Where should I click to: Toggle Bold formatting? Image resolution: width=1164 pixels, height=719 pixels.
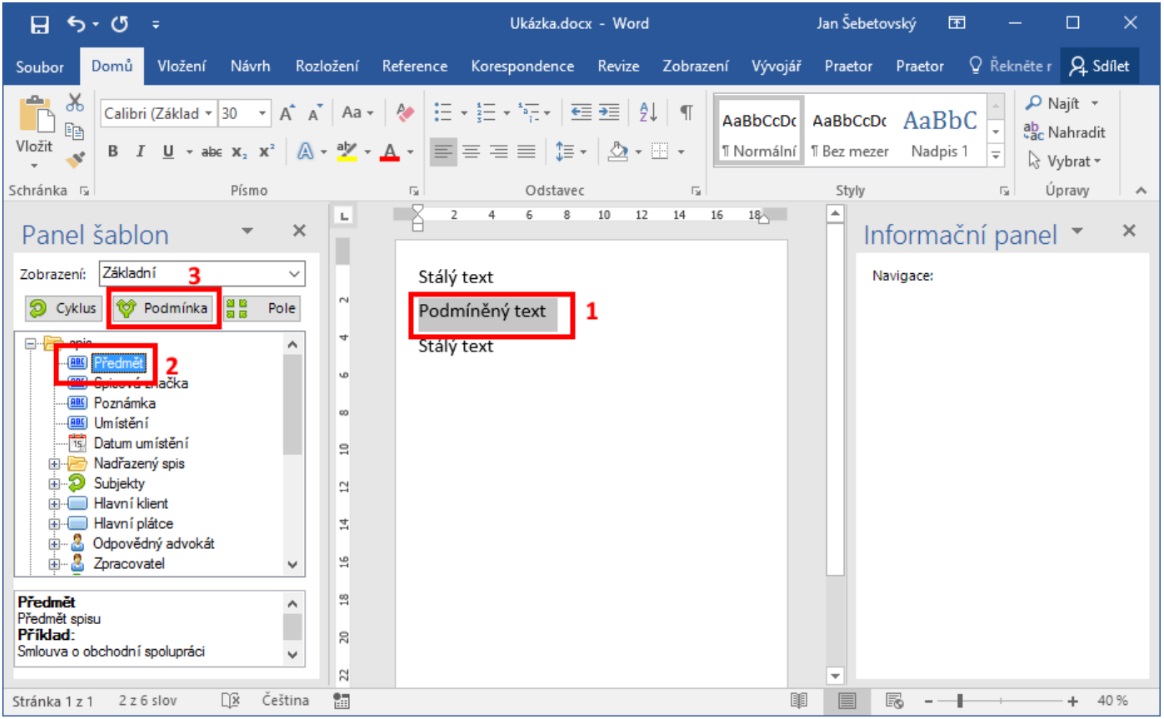tap(113, 152)
